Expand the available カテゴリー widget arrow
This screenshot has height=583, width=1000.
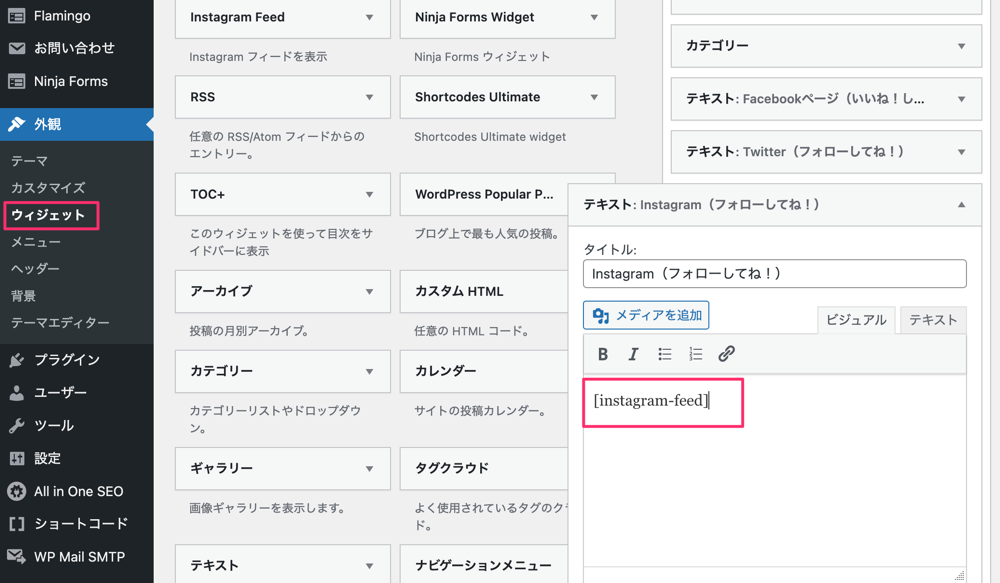tap(369, 371)
